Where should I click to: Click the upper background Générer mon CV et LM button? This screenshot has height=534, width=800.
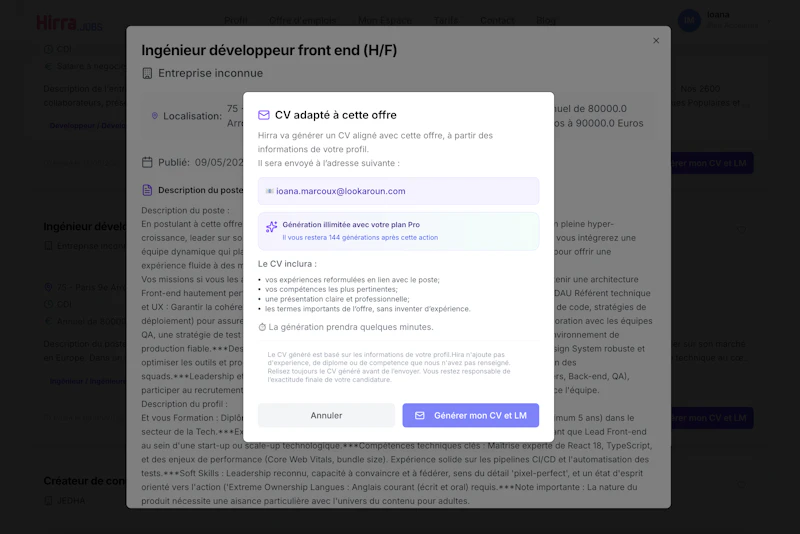[712, 163]
